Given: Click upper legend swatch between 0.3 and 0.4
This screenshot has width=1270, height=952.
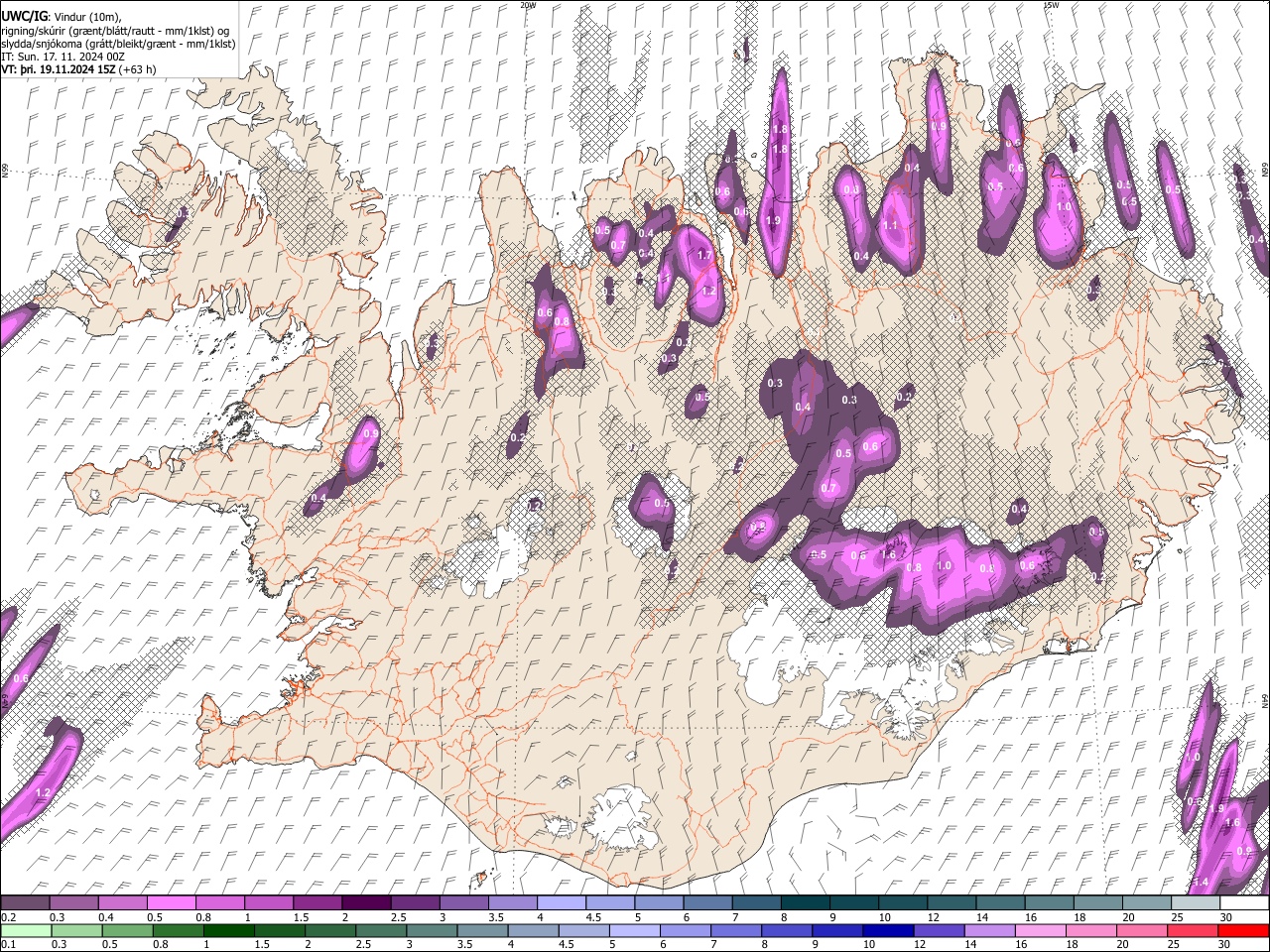Looking at the screenshot, I should pos(74,902).
